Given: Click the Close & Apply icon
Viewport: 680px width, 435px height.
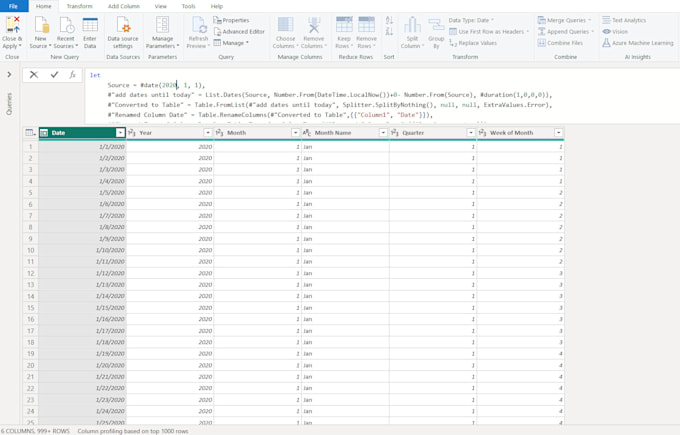Looking at the screenshot, I should (x=13, y=25).
